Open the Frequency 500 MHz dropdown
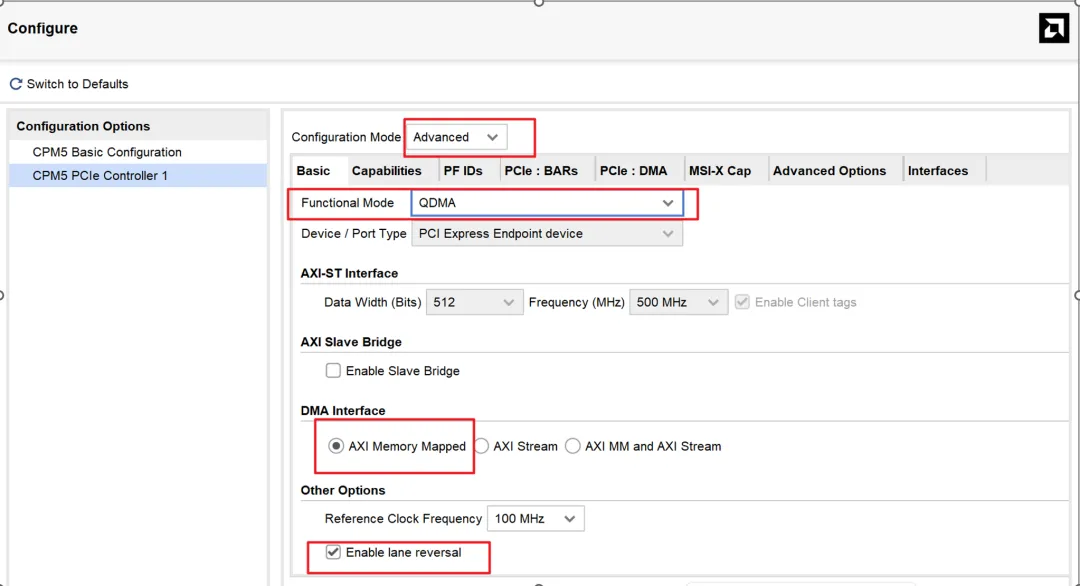Image resolution: width=1080 pixels, height=586 pixels. [x=678, y=302]
